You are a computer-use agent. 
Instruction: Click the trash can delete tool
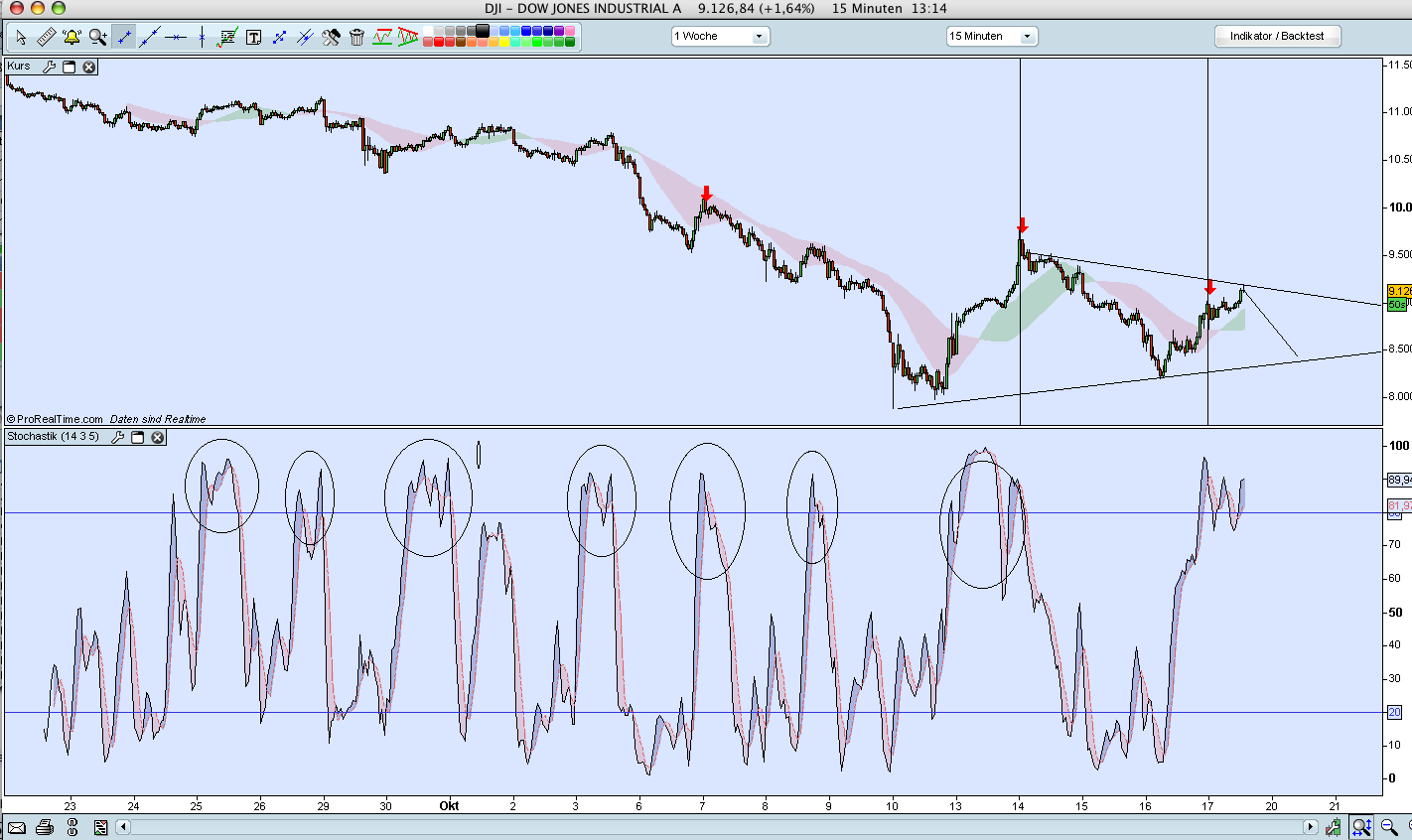(356, 37)
